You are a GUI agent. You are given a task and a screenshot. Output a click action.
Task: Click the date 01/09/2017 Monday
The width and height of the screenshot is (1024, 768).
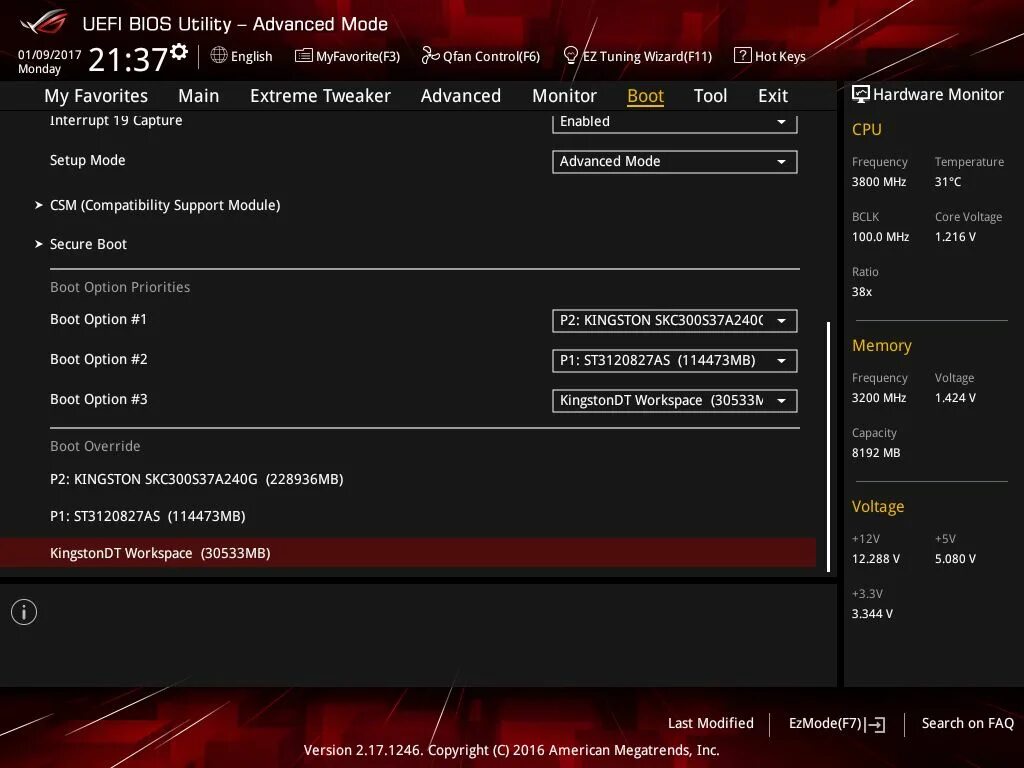(50, 61)
